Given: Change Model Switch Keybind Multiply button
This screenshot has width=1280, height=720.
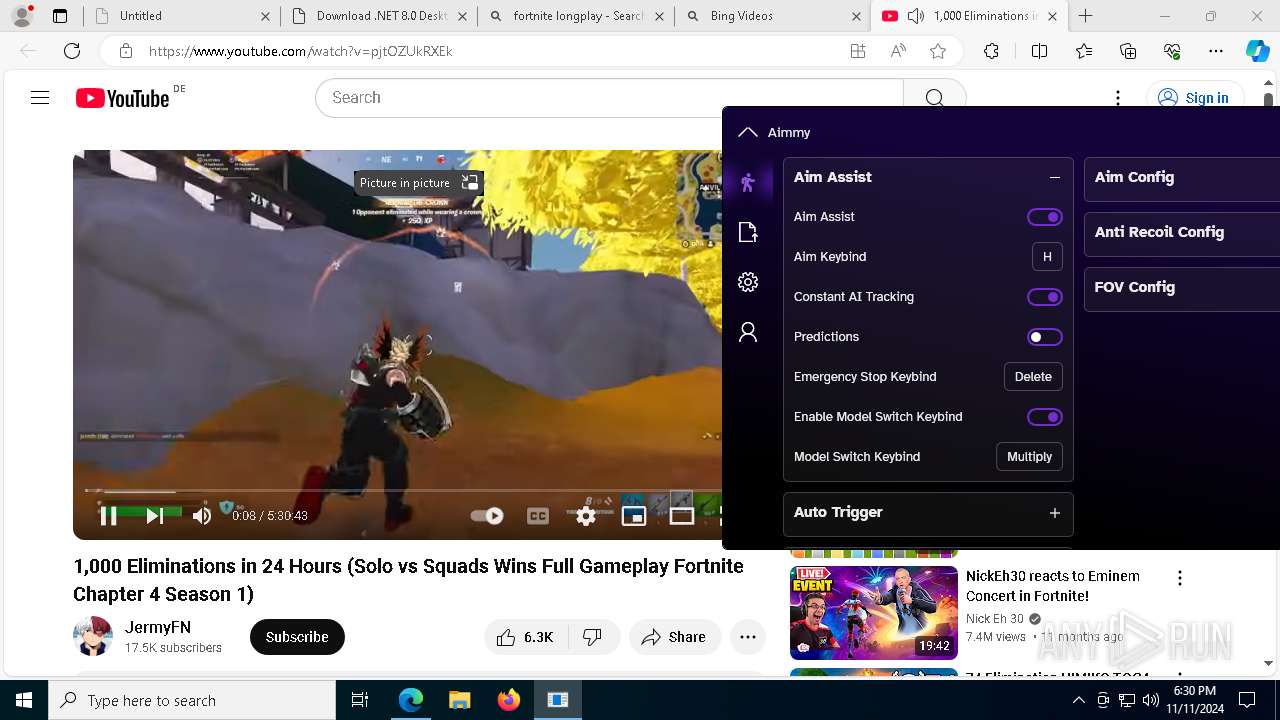Looking at the screenshot, I should click(x=1029, y=457).
